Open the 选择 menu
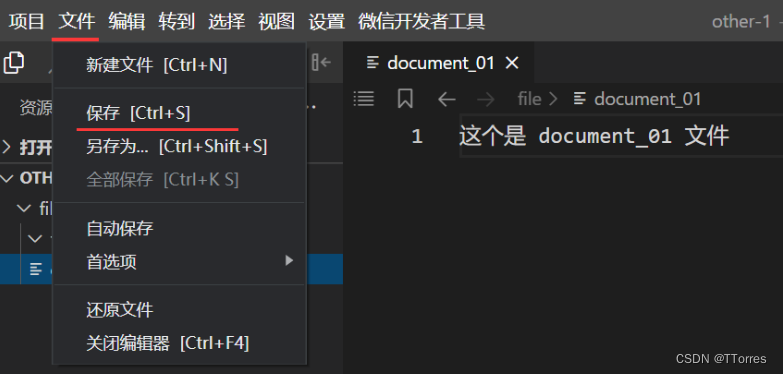 227,21
